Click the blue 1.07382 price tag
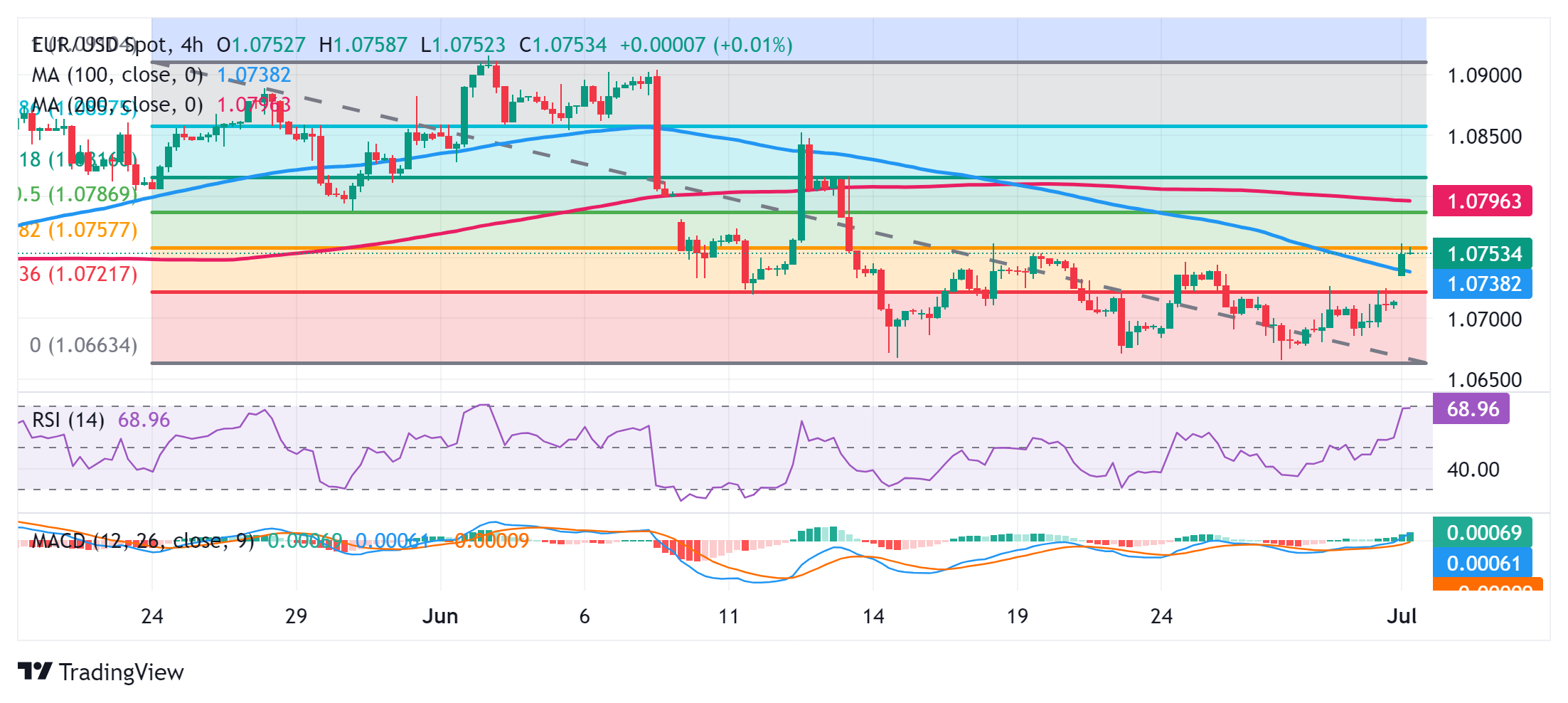Viewport: 1568px width, 703px height. (x=1484, y=284)
